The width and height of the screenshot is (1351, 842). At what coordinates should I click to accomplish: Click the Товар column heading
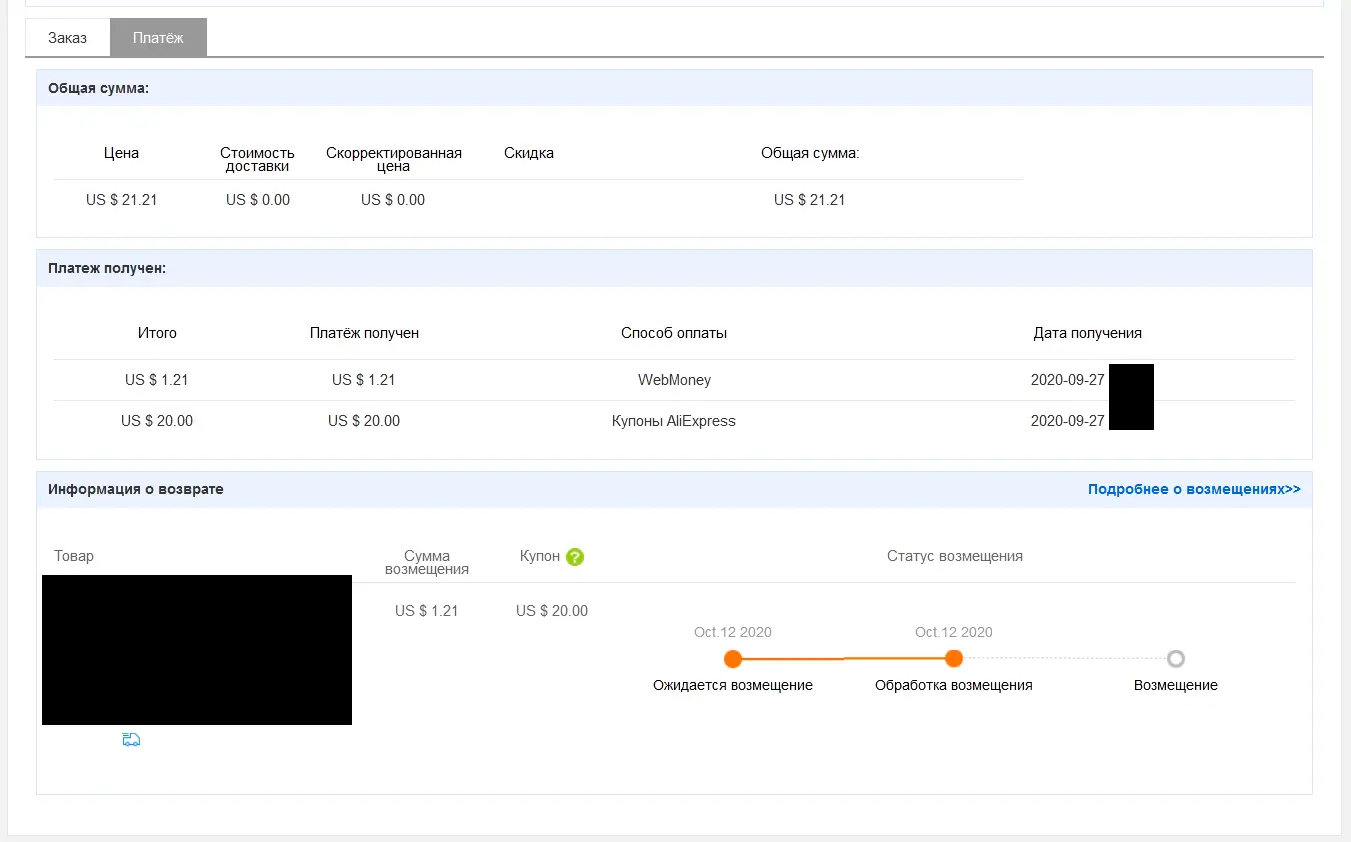[74, 556]
